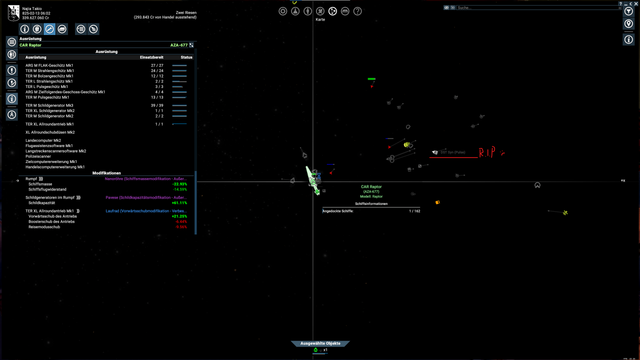The height and width of the screenshot is (360, 640).
Task: Switch to the last object info tab
Action: pos(93,29)
